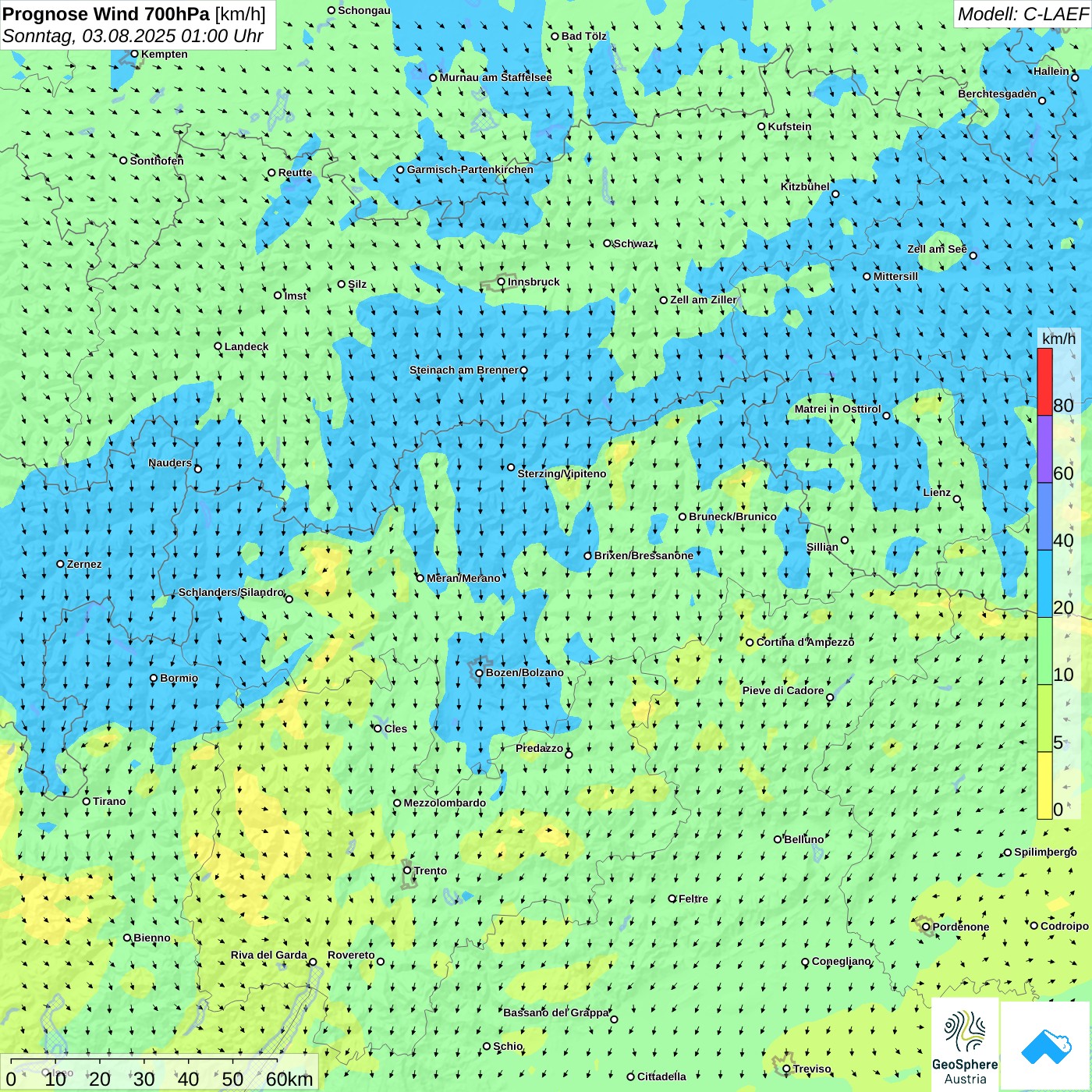Click the Brixen/Bressanone label

click(643, 555)
